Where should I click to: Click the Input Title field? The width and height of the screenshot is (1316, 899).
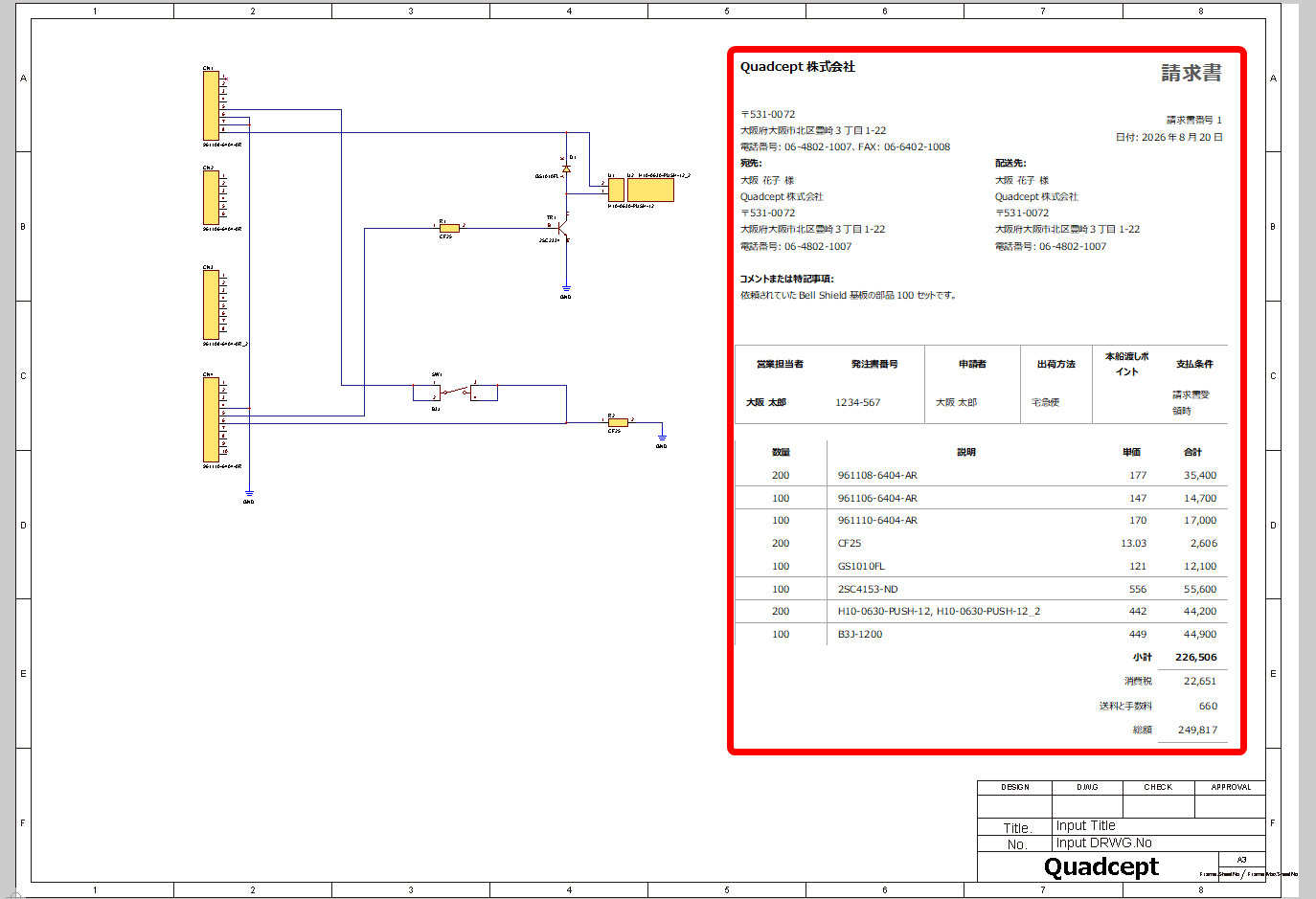(x=1159, y=826)
